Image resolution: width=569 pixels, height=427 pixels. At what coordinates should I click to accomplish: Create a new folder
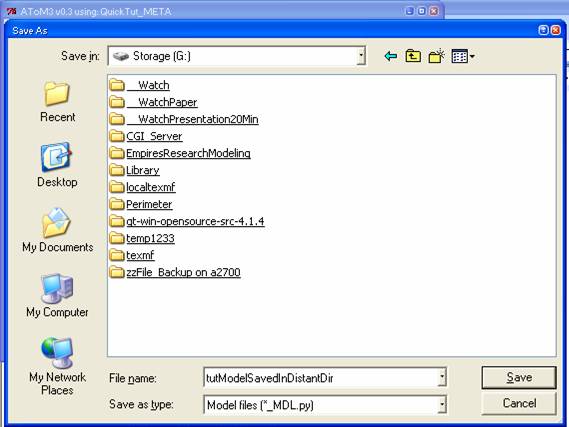pyautogui.click(x=436, y=56)
